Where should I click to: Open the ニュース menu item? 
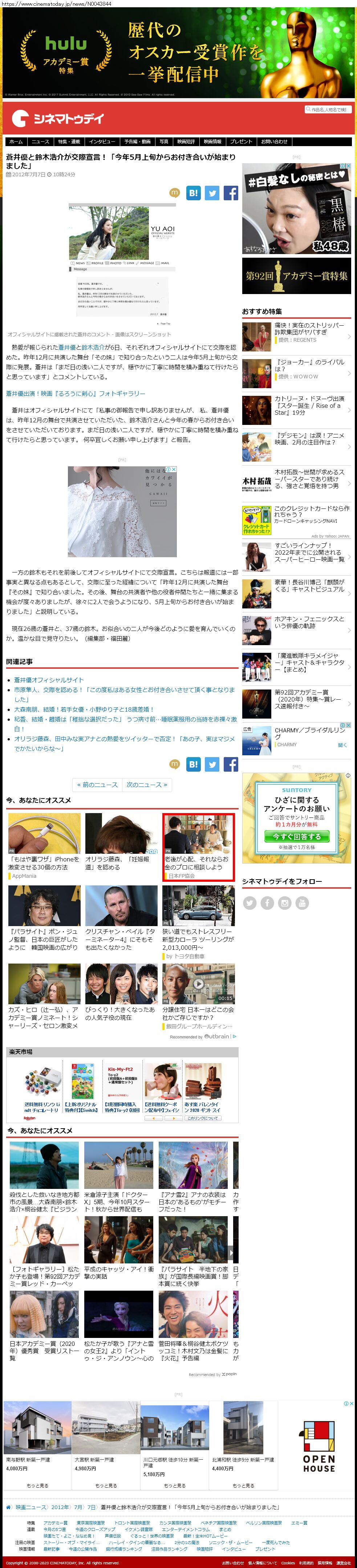click(x=40, y=141)
